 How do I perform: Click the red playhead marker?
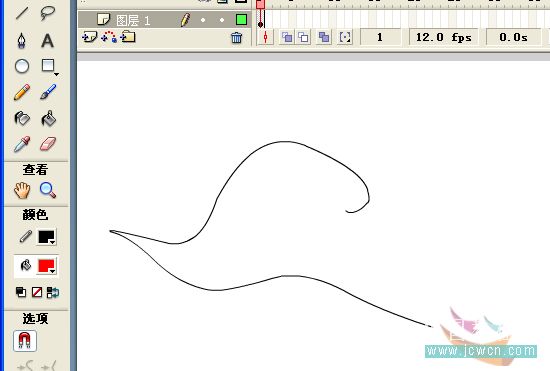(260, 4)
